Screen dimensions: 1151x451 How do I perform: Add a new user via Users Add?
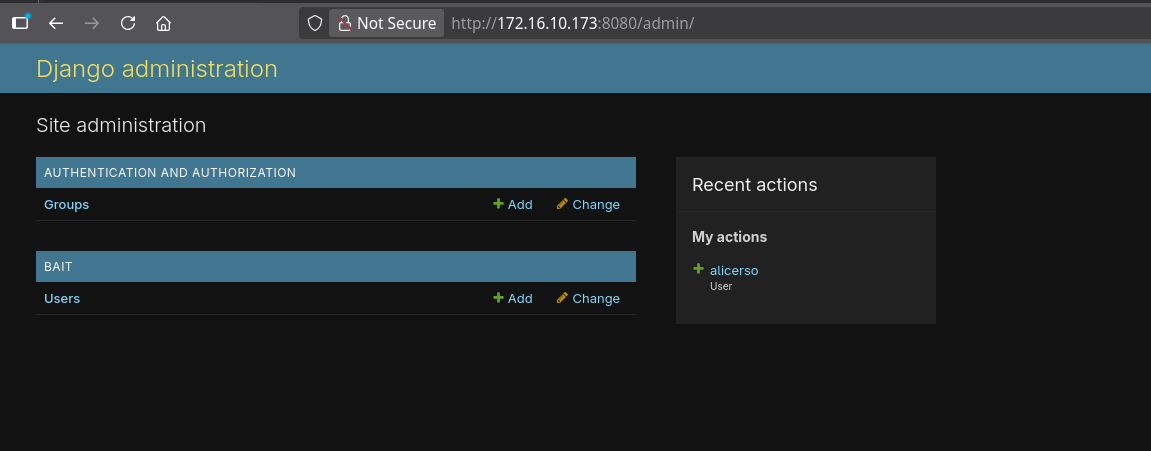513,299
